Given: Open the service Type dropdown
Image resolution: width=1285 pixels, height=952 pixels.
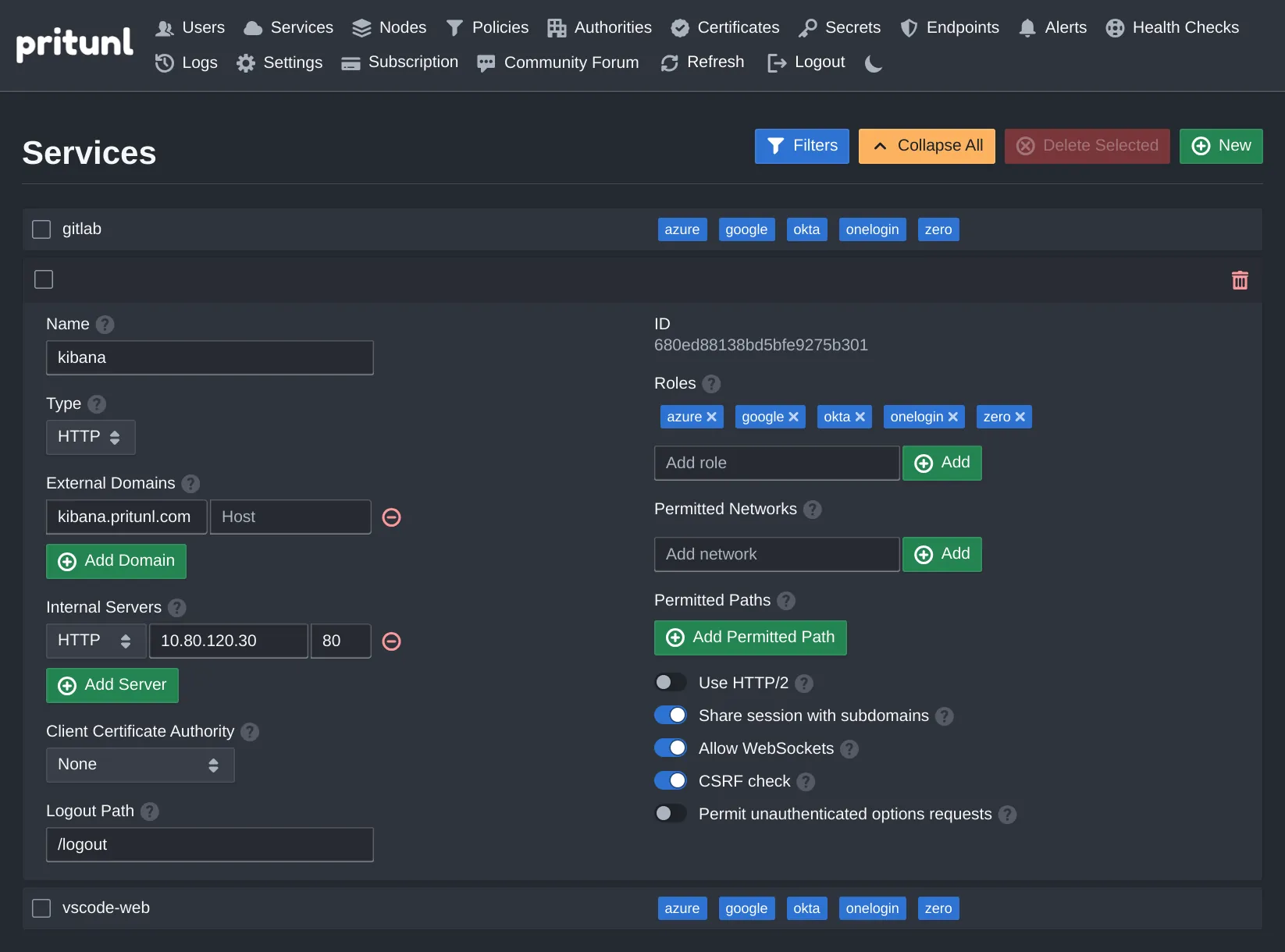Looking at the screenshot, I should click(x=90, y=437).
